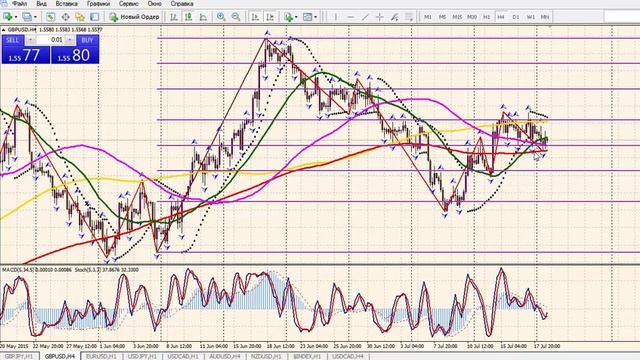Switch to the USDCAD,H4 chart tab

[348, 356]
